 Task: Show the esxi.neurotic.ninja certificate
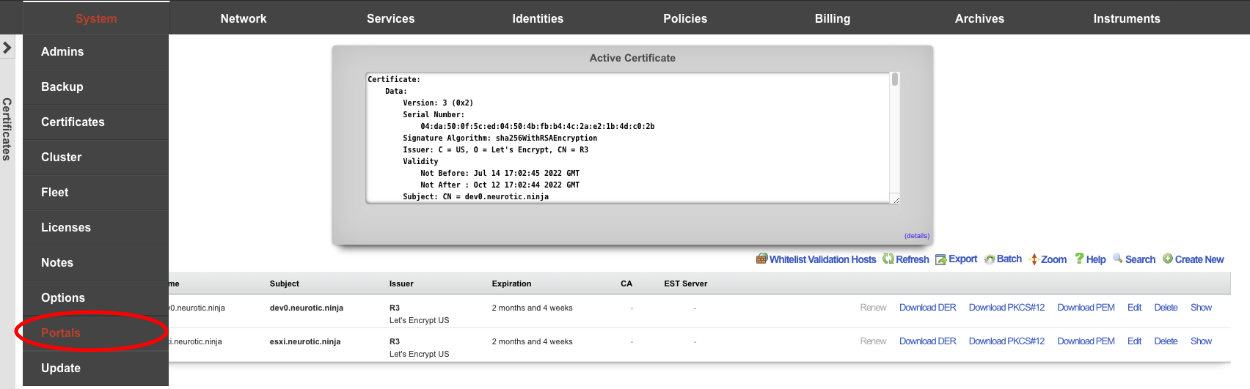pos(1201,341)
